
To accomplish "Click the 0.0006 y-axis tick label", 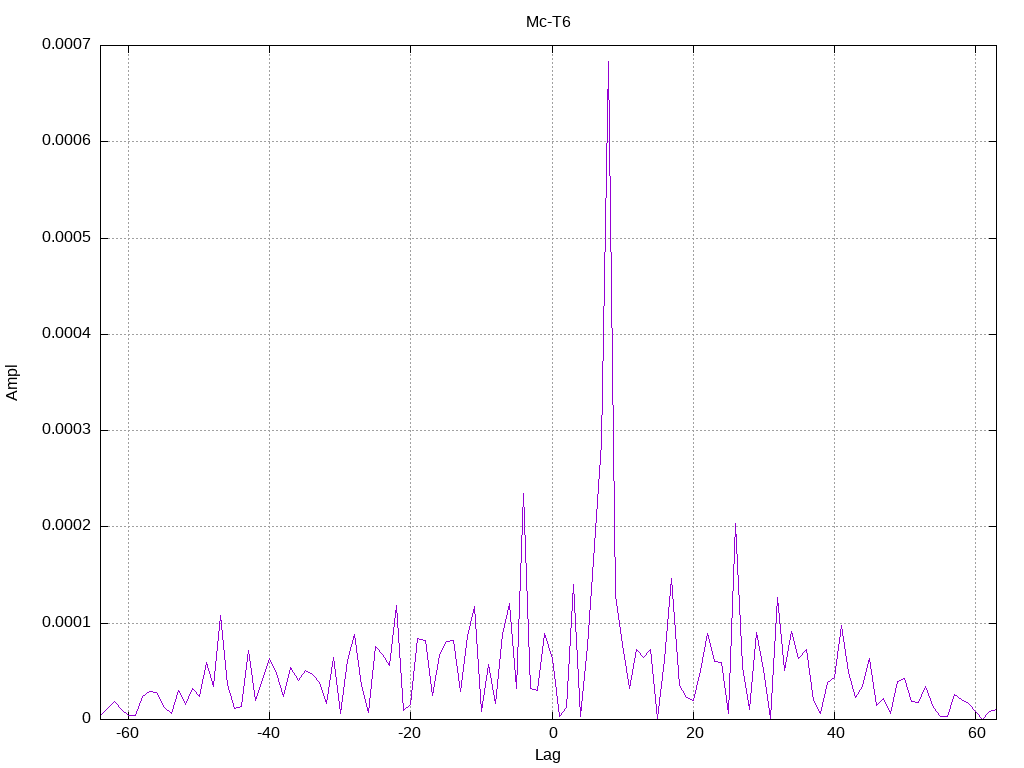I will point(66,140).
